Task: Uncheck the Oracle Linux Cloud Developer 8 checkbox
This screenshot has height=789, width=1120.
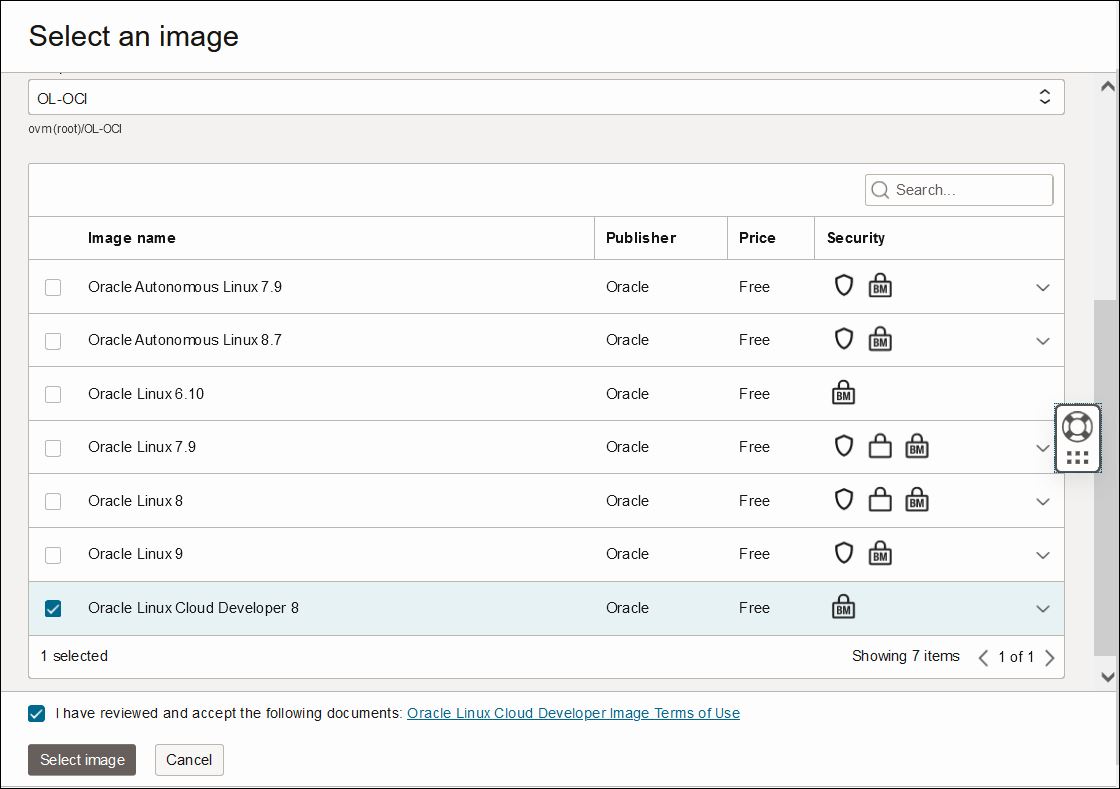Action: coord(53,608)
